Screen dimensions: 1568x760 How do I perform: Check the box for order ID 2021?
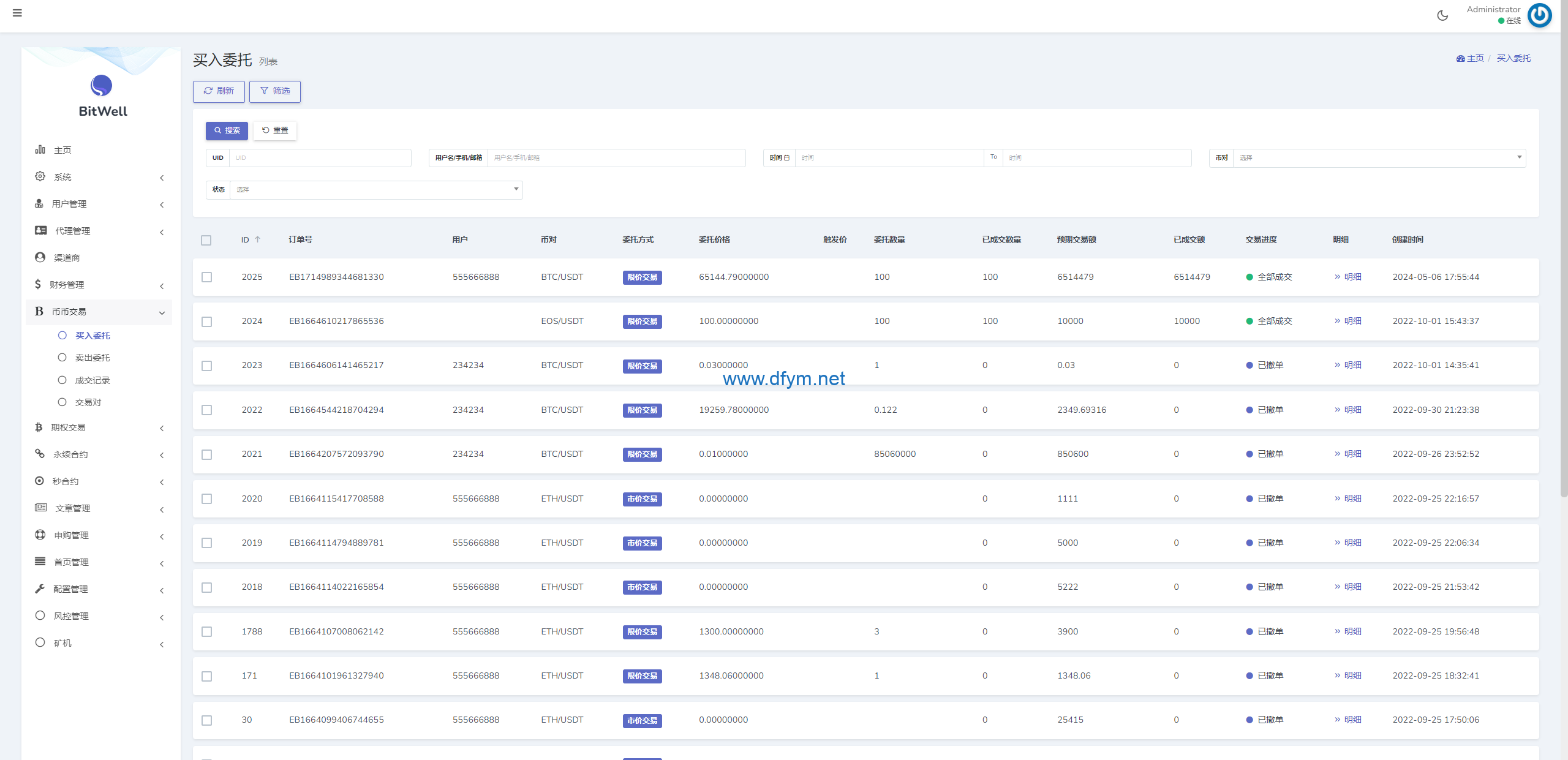207,454
